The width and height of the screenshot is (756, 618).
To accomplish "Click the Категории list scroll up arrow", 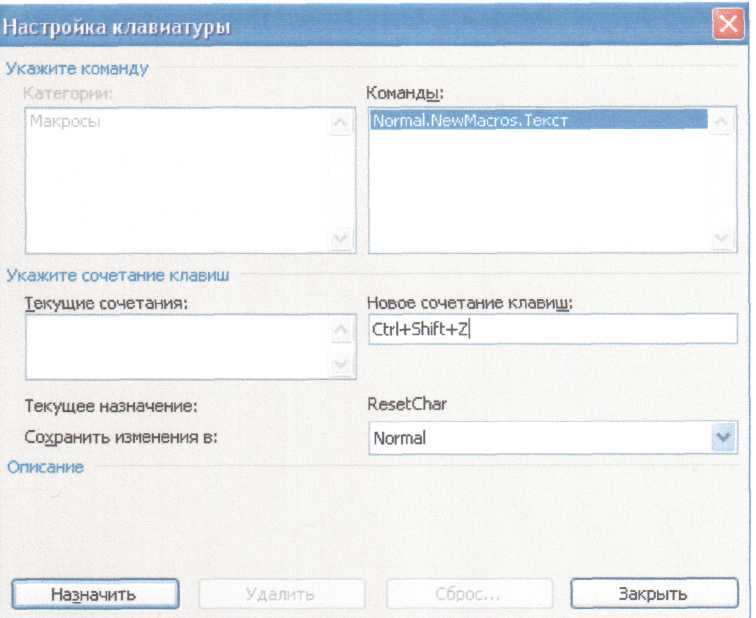I will (340, 123).
